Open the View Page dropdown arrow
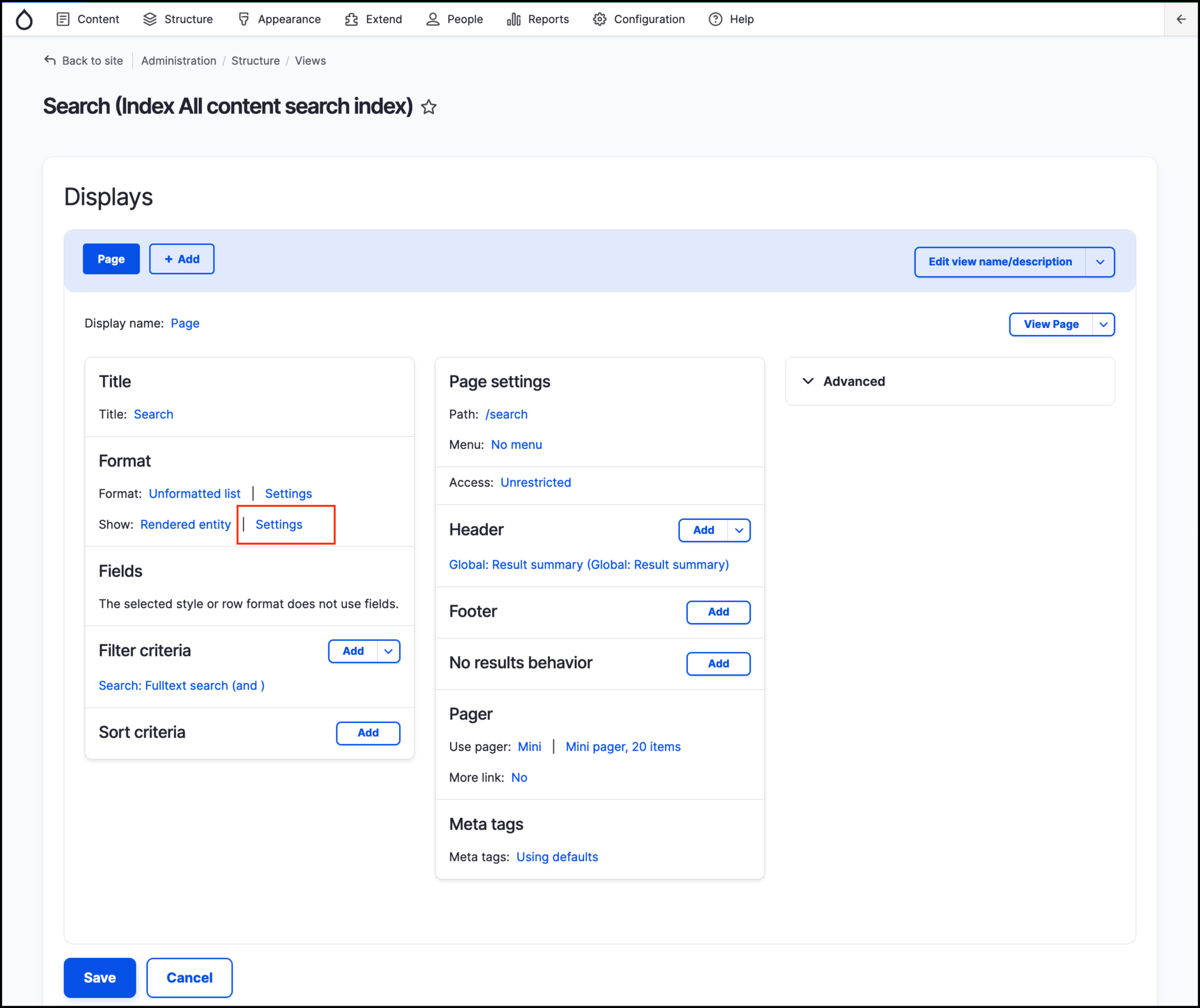The height and width of the screenshot is (1008, 1200). pyautogui.click(x=1104, y=324)
